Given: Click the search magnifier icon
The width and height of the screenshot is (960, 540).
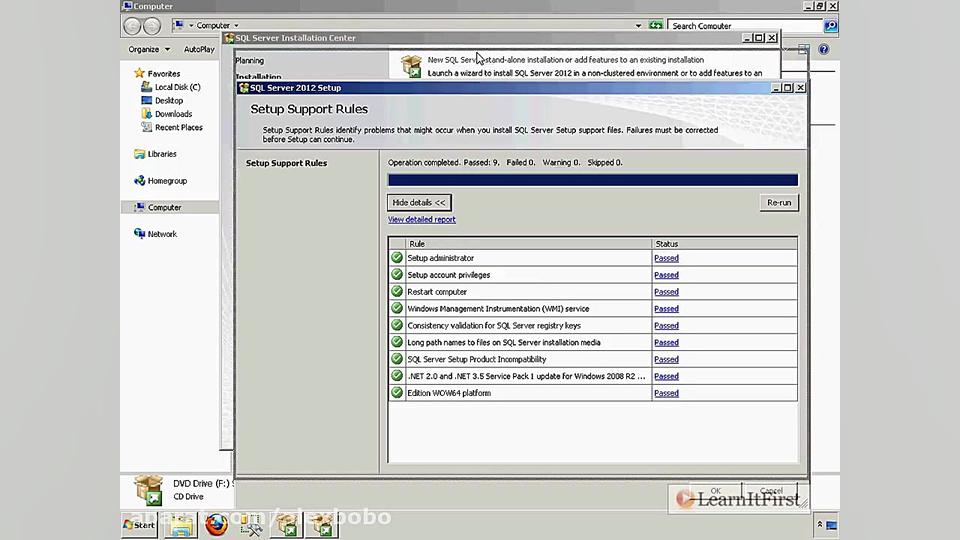Looking at the screenshot, I should [x=830, y=26].
